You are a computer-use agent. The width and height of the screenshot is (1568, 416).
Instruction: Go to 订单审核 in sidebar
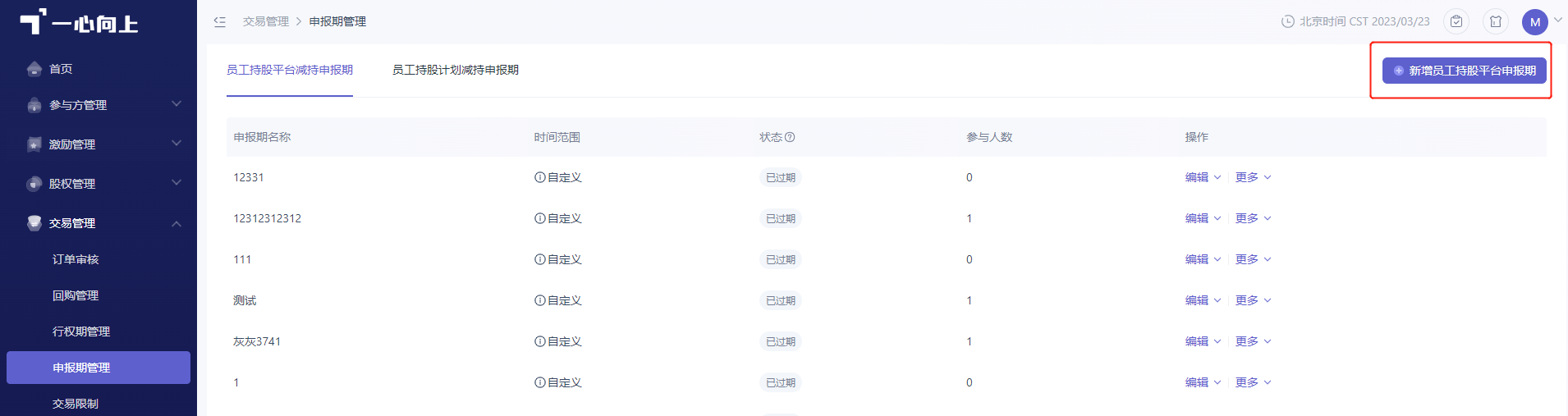point(76,259)
